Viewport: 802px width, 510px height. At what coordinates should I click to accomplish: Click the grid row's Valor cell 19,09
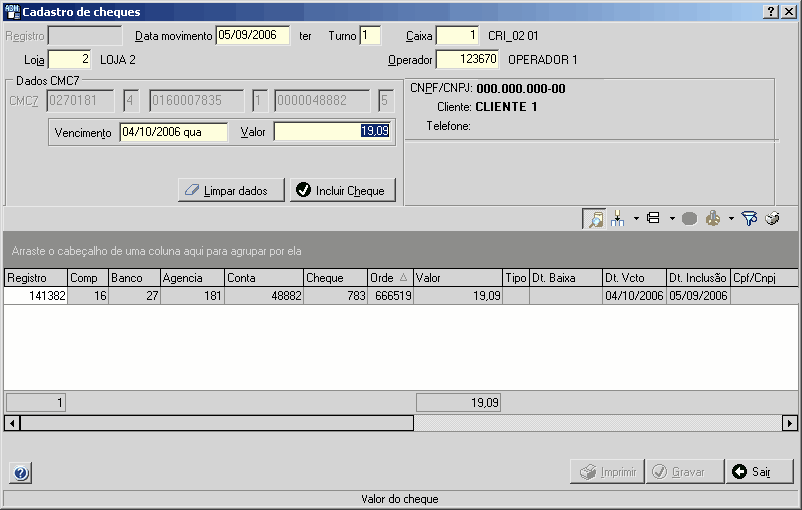[x=458, y=296]
